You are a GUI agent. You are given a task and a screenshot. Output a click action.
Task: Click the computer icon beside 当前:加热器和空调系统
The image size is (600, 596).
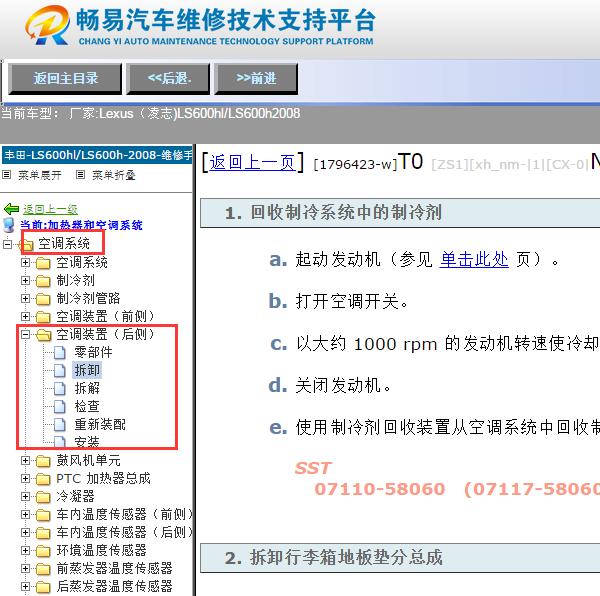tap(9, 225)
